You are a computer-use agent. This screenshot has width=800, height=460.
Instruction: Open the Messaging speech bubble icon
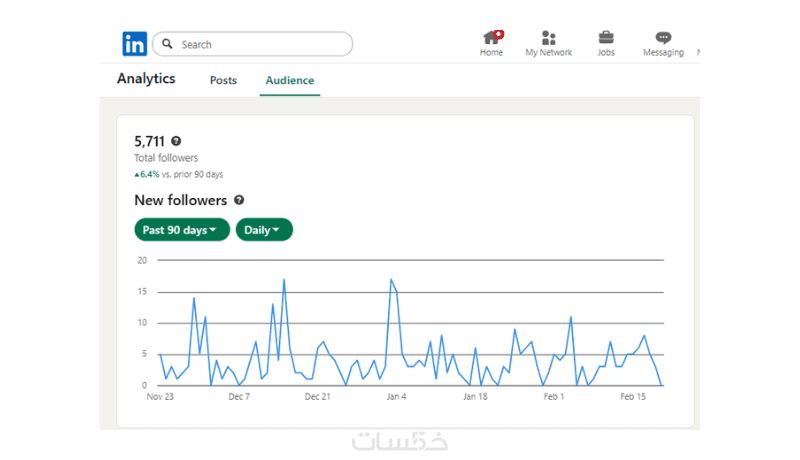pos(663,38)
